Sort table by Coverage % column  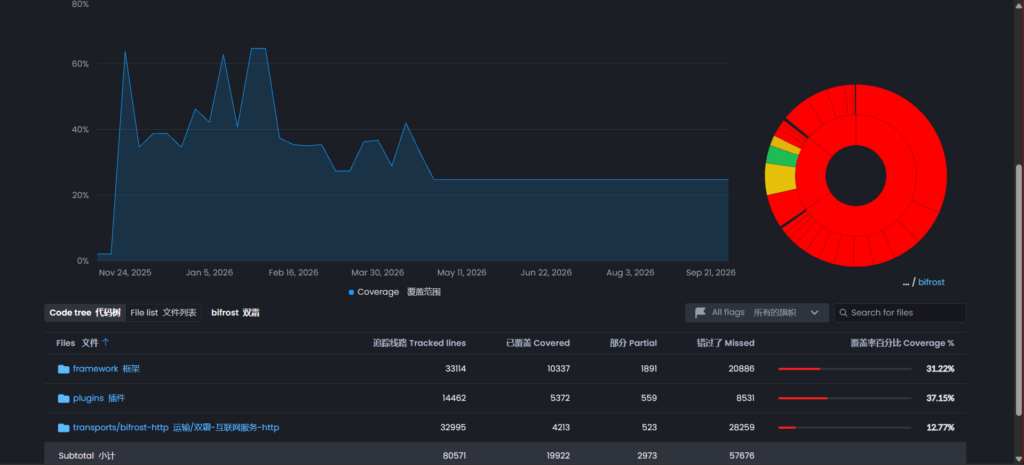click(902, 343)
